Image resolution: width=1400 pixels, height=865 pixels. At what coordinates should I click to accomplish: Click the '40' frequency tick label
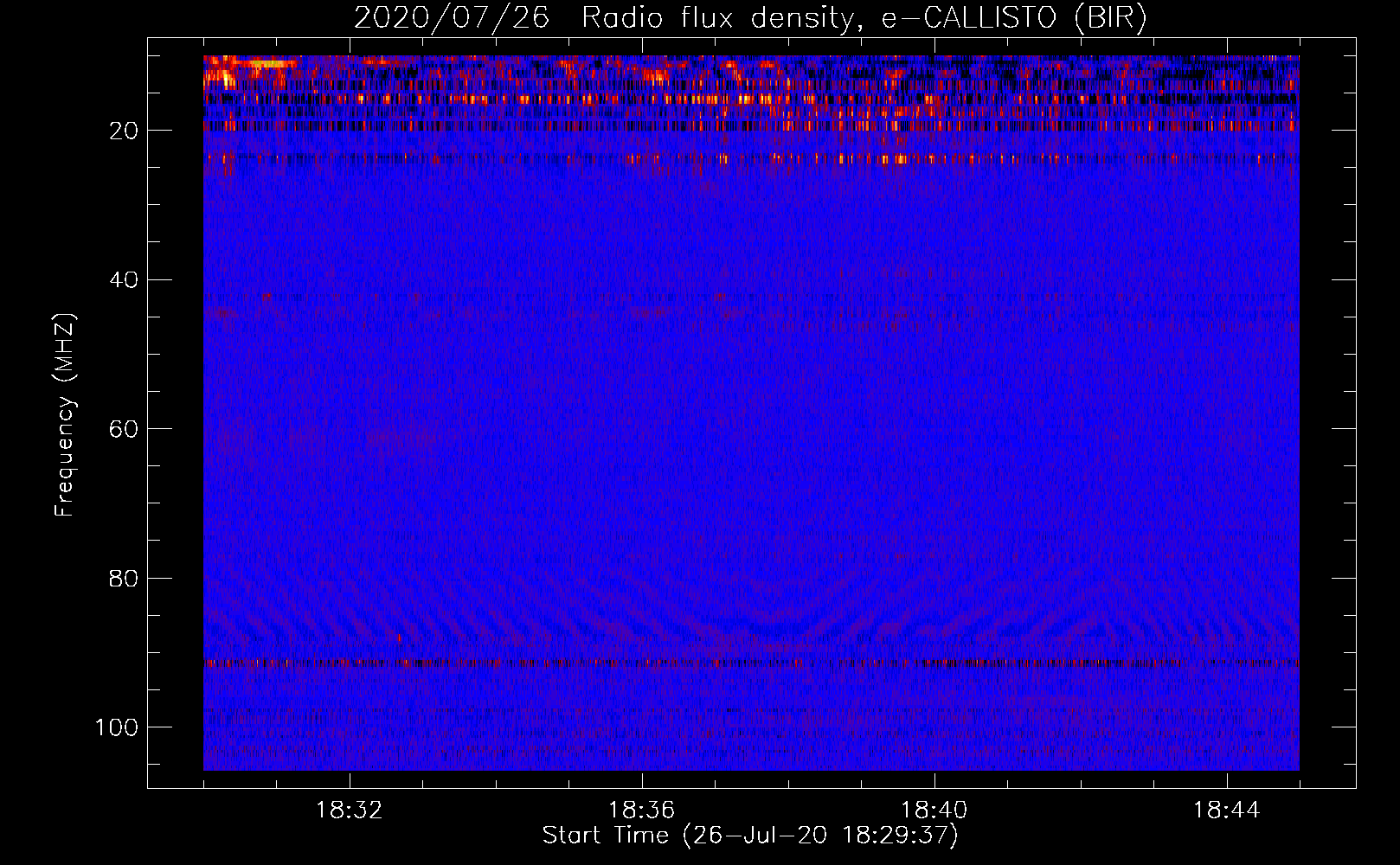124,279
